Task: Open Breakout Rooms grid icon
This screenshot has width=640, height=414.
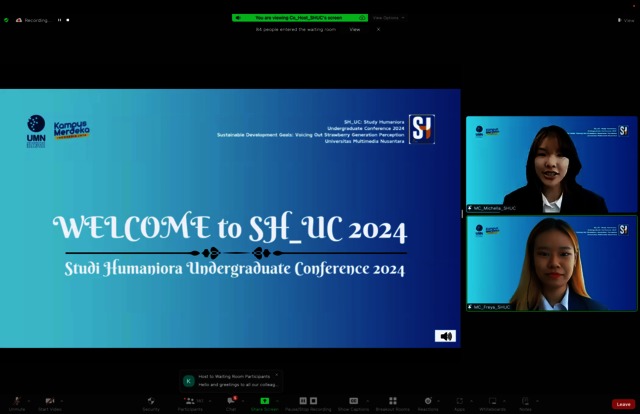Action: pyautogui.click(x=393, y=401)
